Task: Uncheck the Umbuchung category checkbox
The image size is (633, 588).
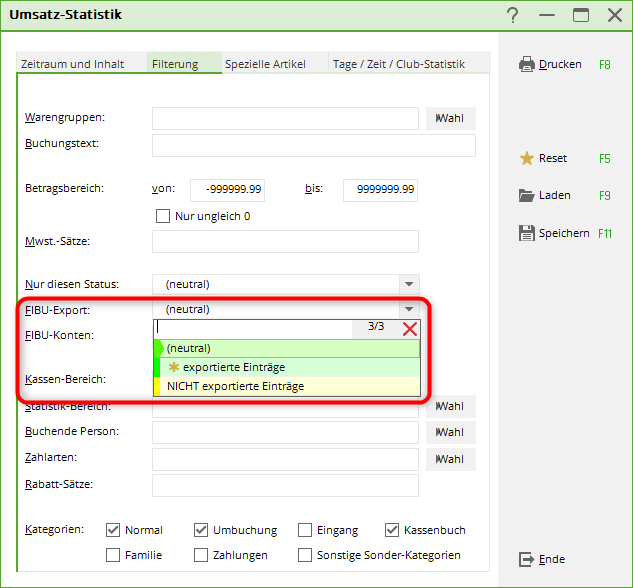Action: point(202,530)
